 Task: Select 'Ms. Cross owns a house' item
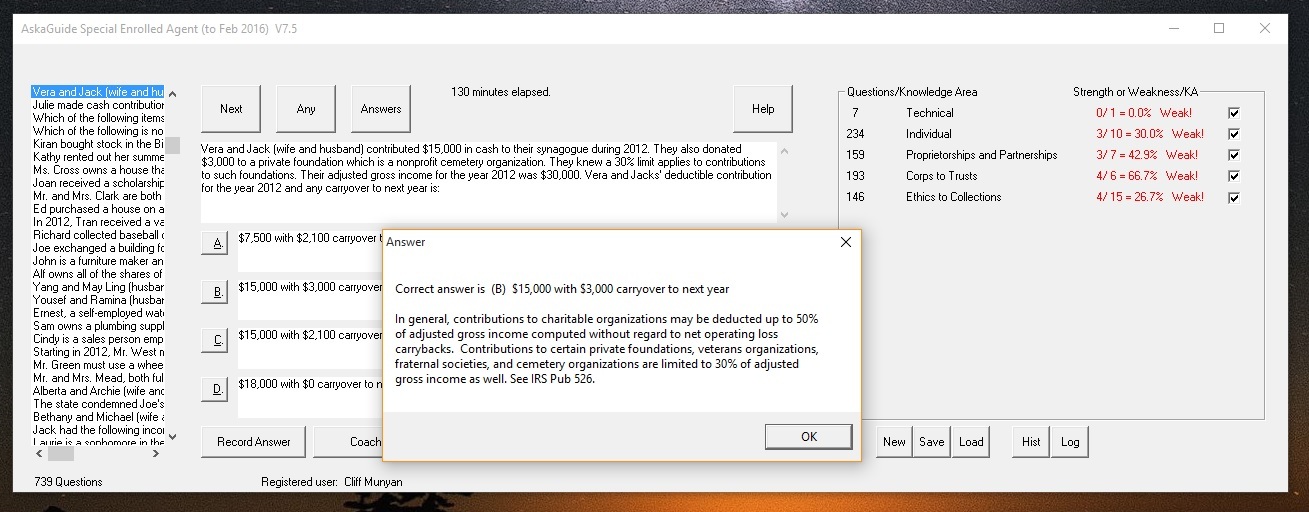98,170
